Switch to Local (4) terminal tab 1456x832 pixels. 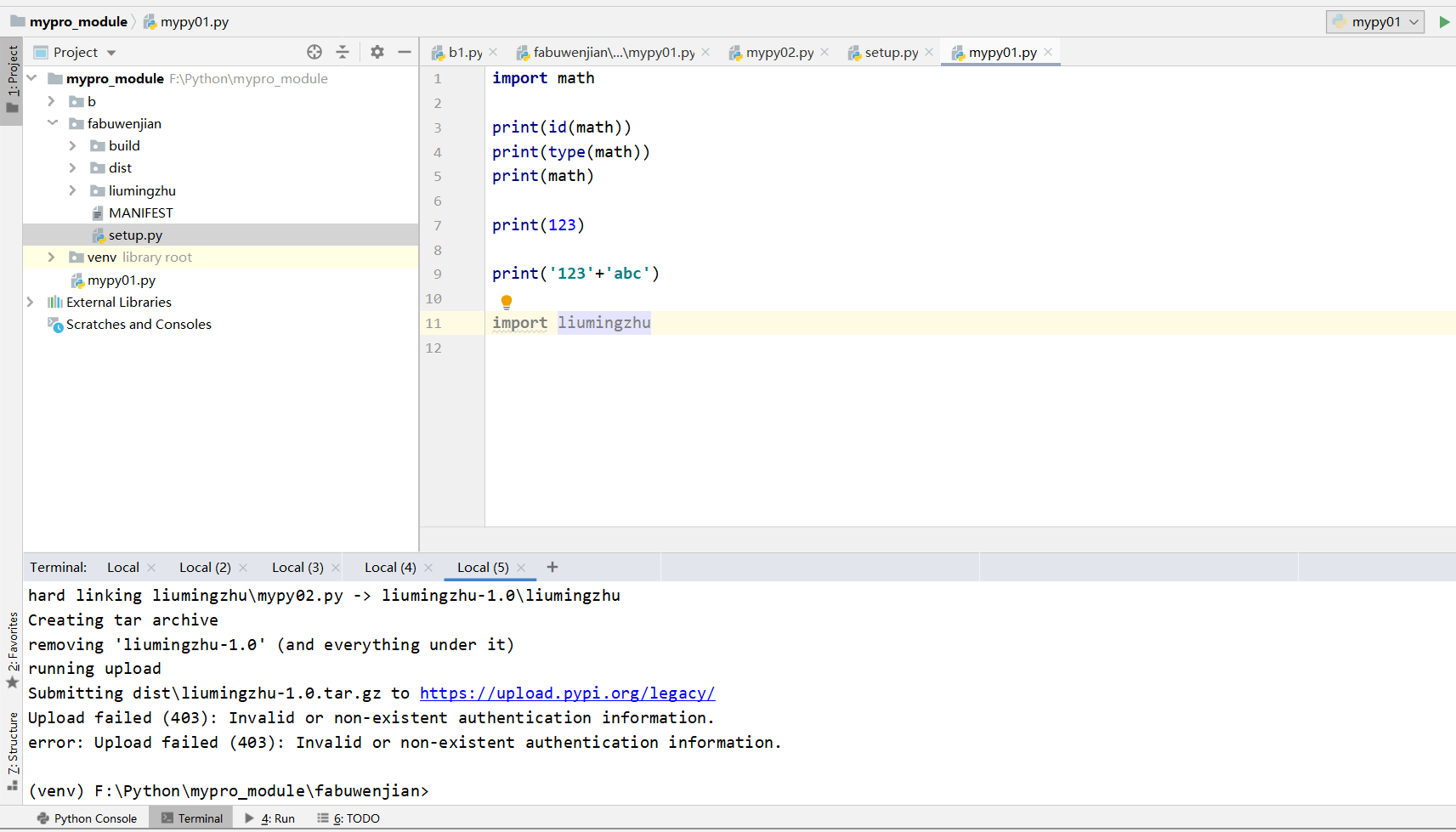point(390,567)
